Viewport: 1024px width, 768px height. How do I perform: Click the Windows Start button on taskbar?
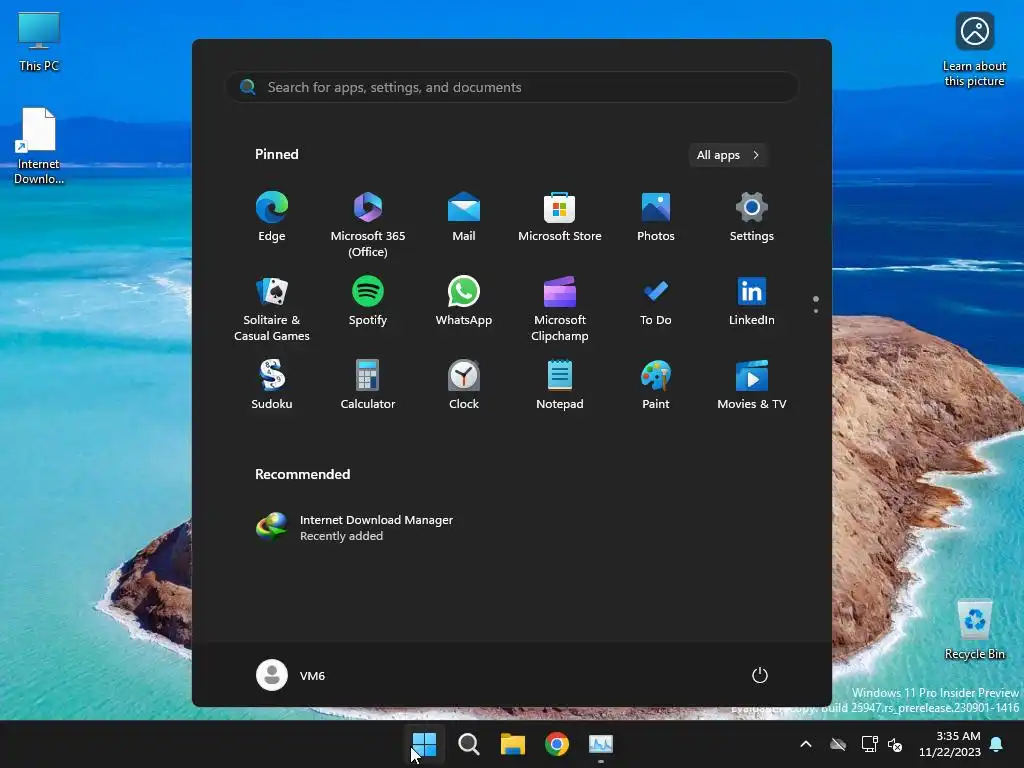(x=424, y=744)
